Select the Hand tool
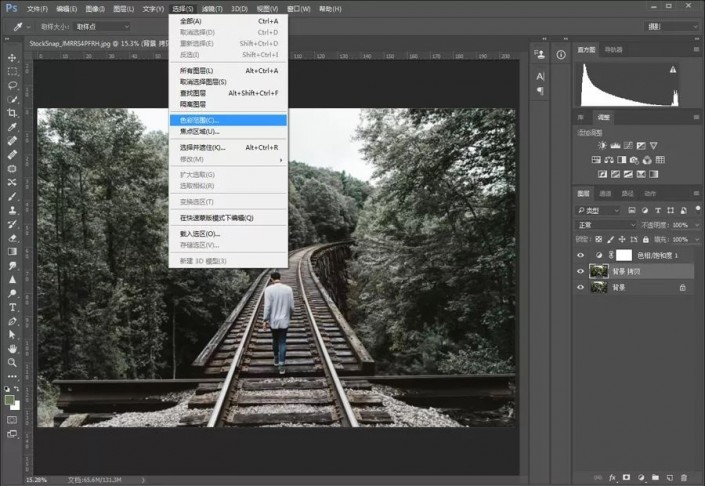The height and width of the screenshot is (486, 705). 12,348
